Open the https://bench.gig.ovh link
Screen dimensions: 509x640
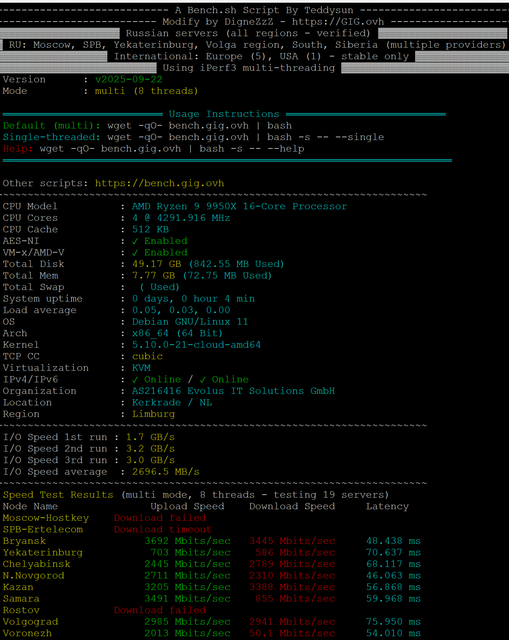tap(160, 183)
